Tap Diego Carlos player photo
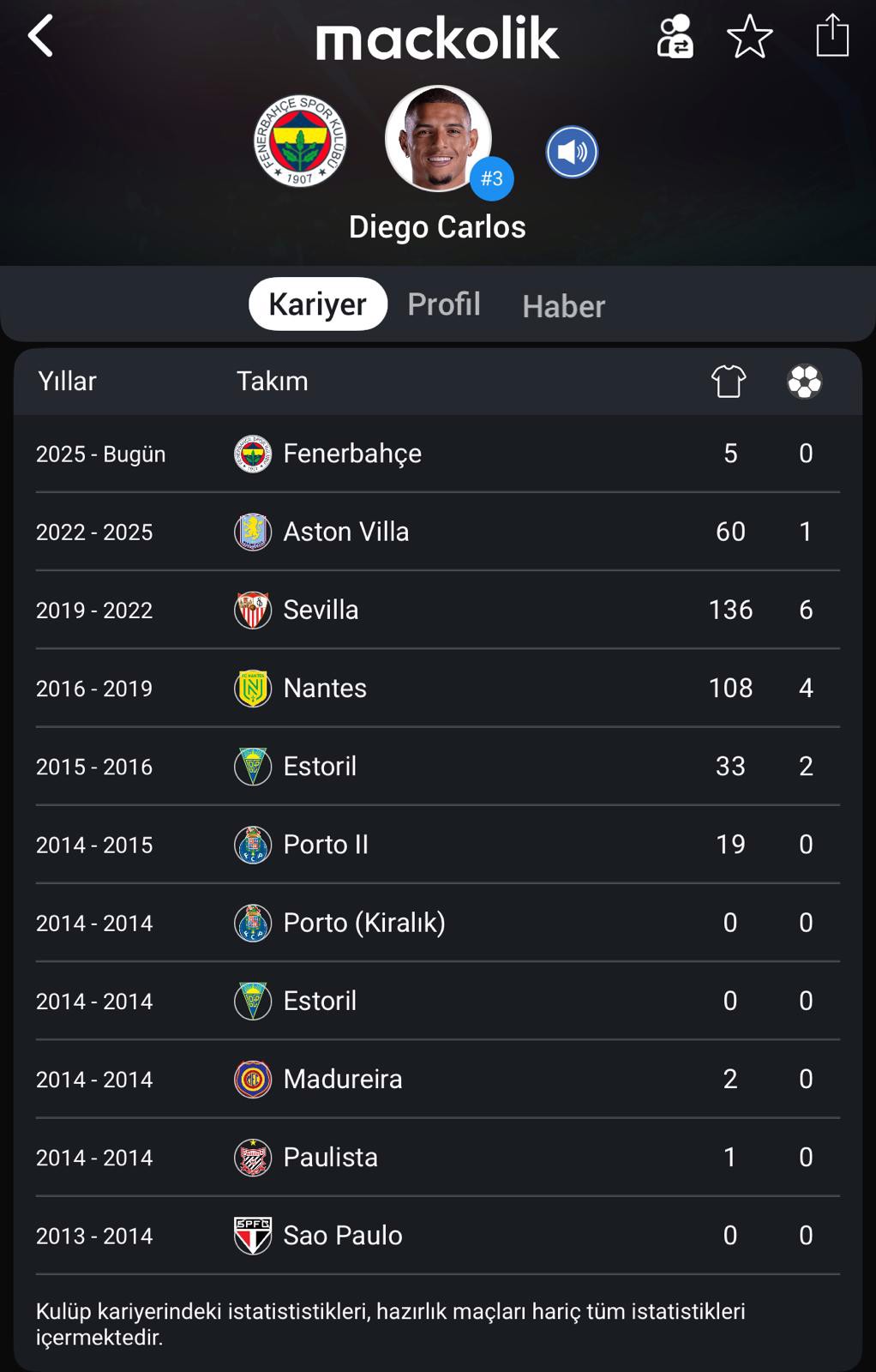 pos(438,137)
